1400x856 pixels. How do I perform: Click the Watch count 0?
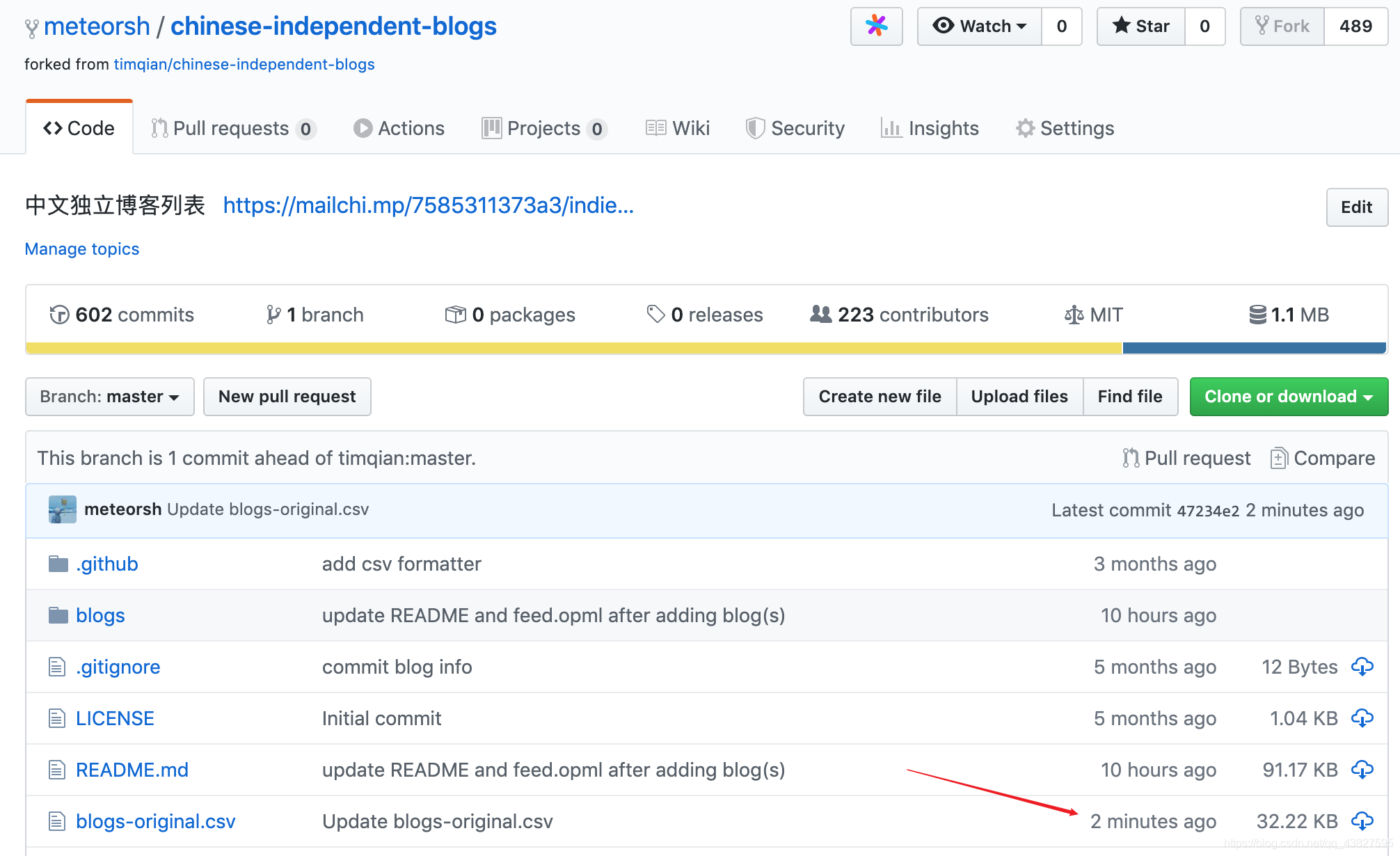[1062, 26]
